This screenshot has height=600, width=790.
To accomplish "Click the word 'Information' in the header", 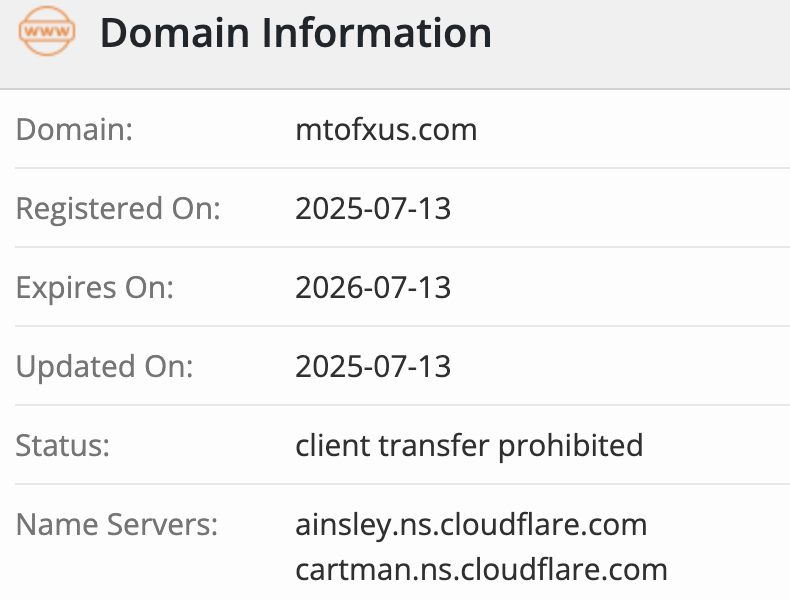I will pos(377,33).
